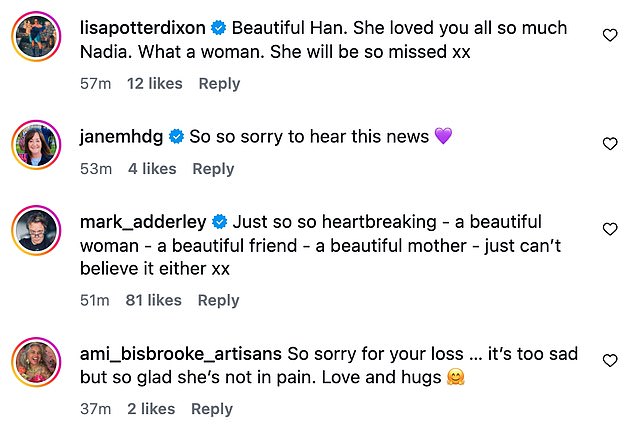Reply to lisapotterdixon's comment

click(219, 84)
